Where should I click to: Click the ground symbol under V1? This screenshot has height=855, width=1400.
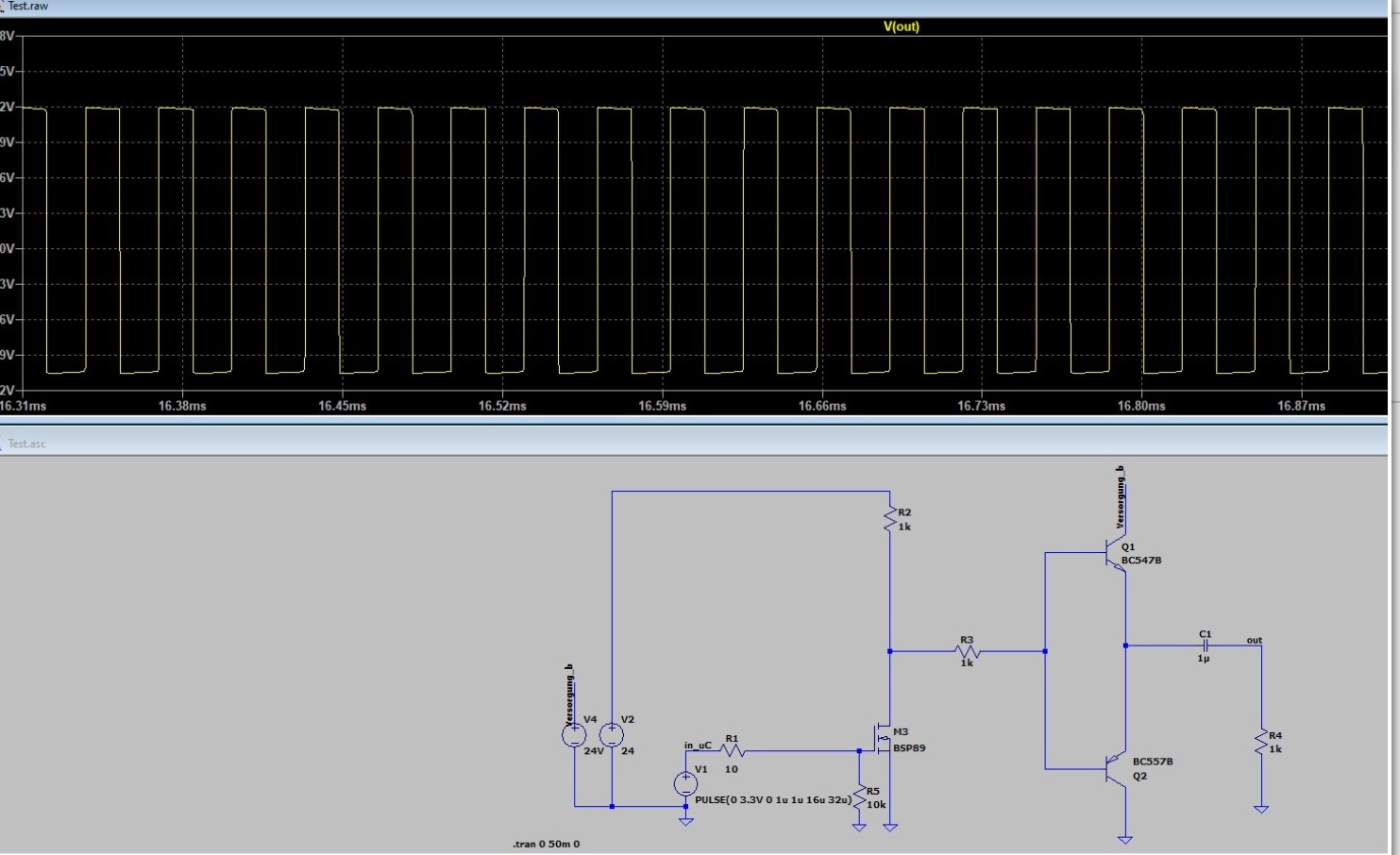point(686,821)
